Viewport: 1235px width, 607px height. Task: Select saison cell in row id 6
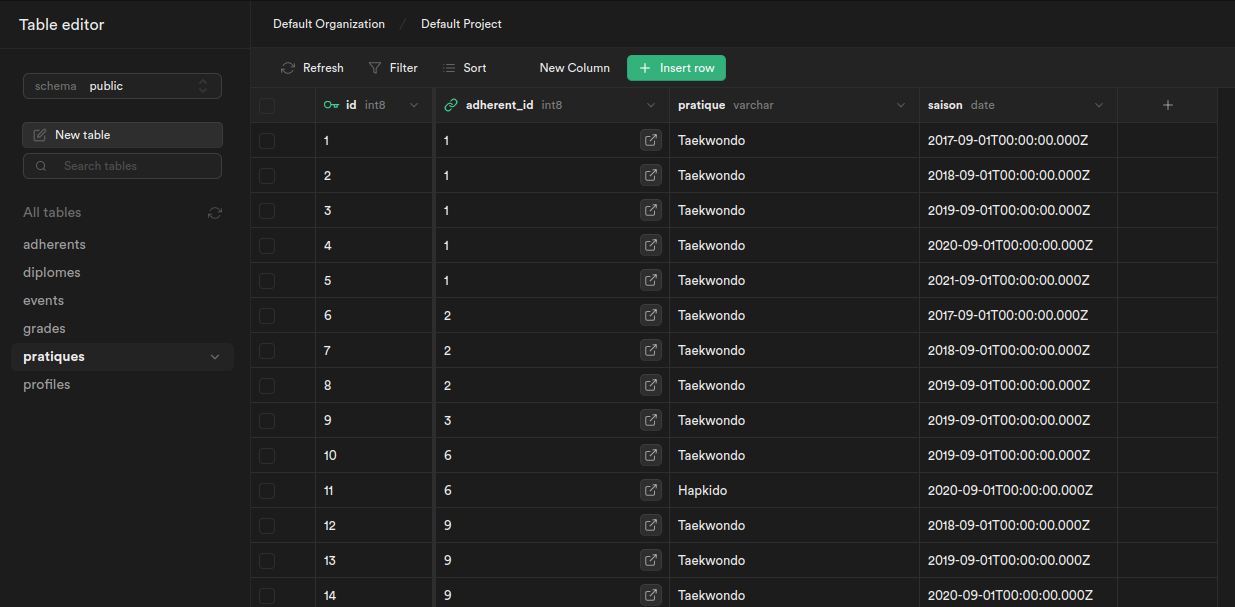pyautogui.click(x=1018, y=316)
